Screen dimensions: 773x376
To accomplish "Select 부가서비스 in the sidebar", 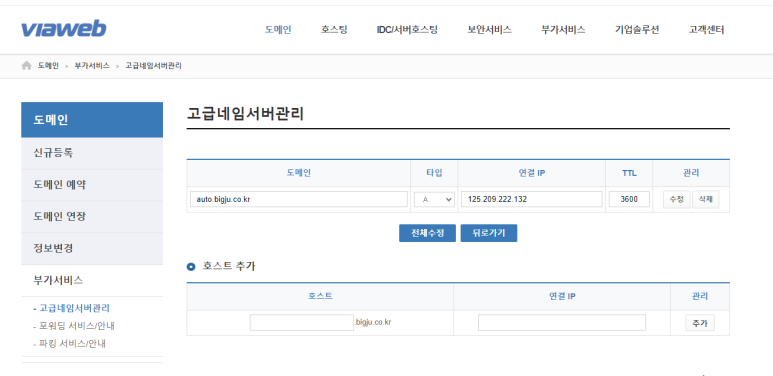I will (92, 280).
